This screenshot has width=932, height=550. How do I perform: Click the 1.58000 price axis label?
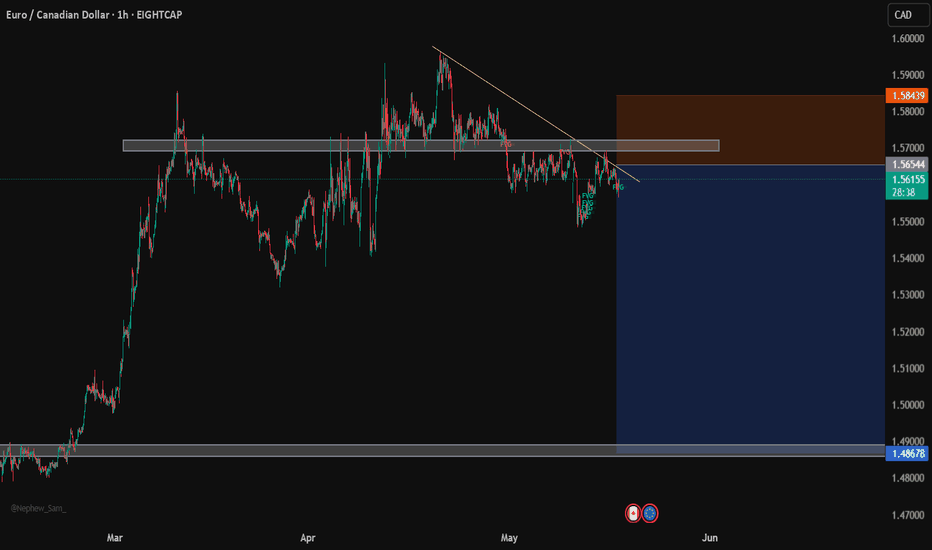tap(908, 111)
